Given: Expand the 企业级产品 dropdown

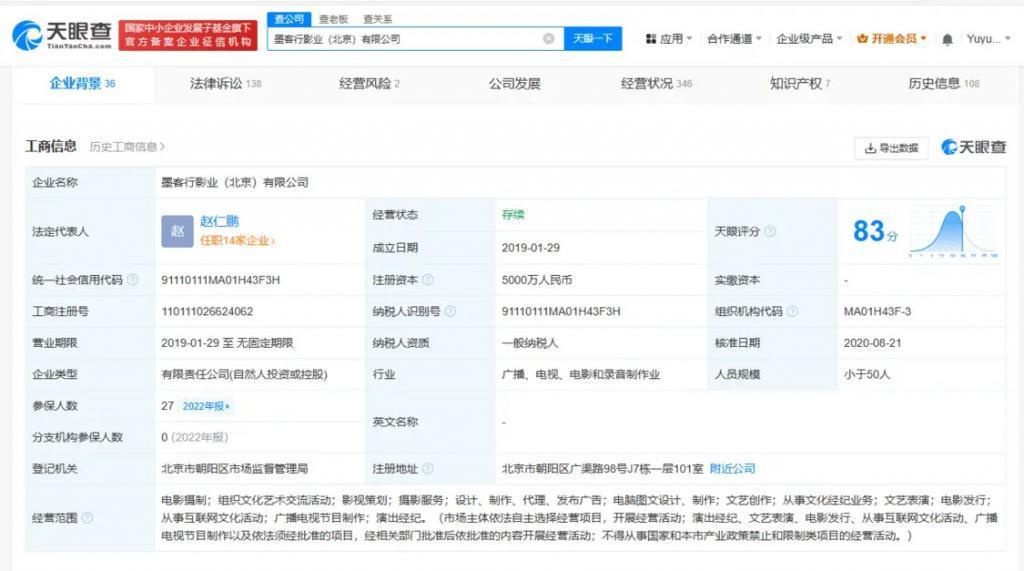Looking at the screenshot, I should (x=809, y=39).
